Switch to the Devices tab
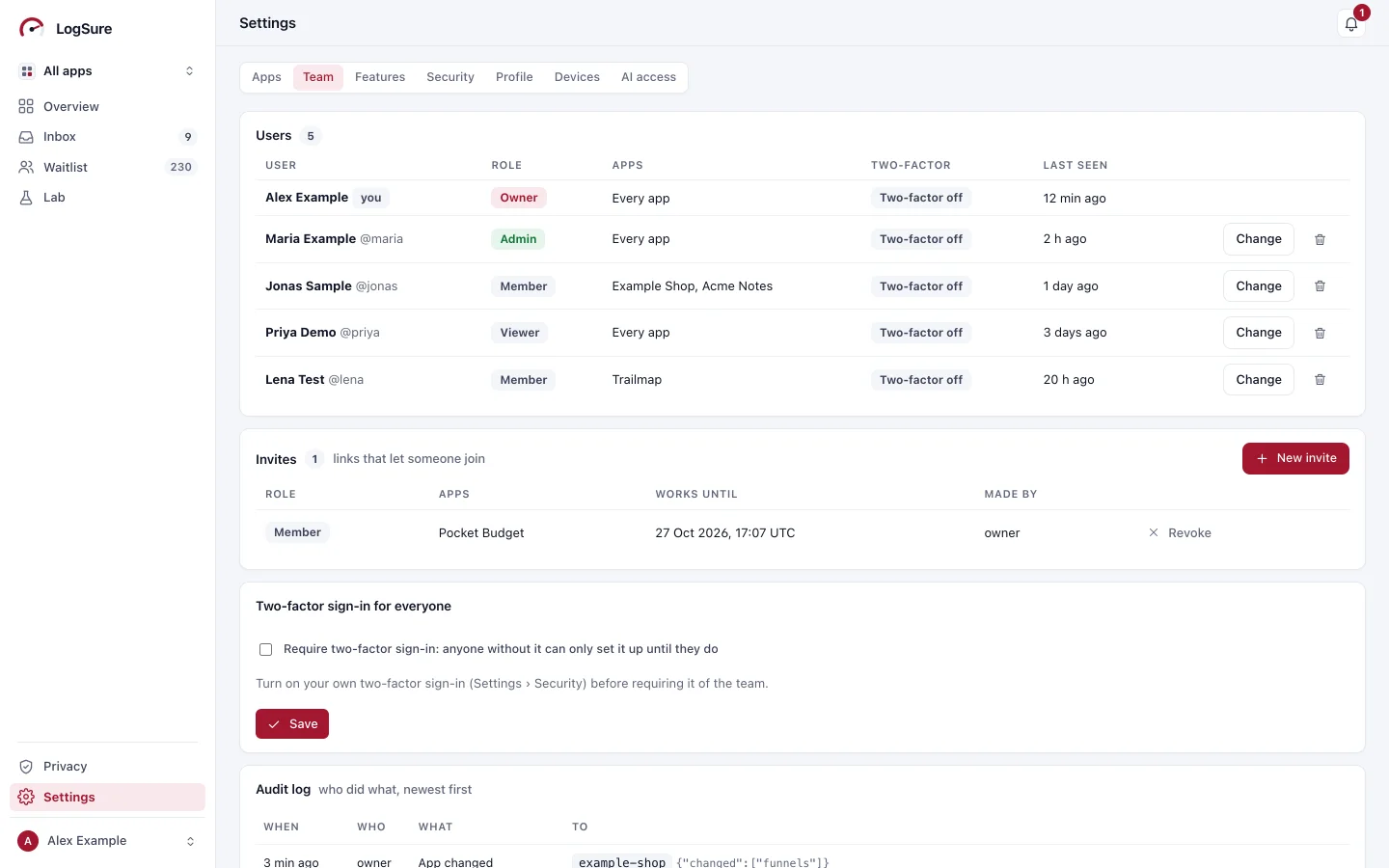The image size is (1389, 868). [577, 77]
